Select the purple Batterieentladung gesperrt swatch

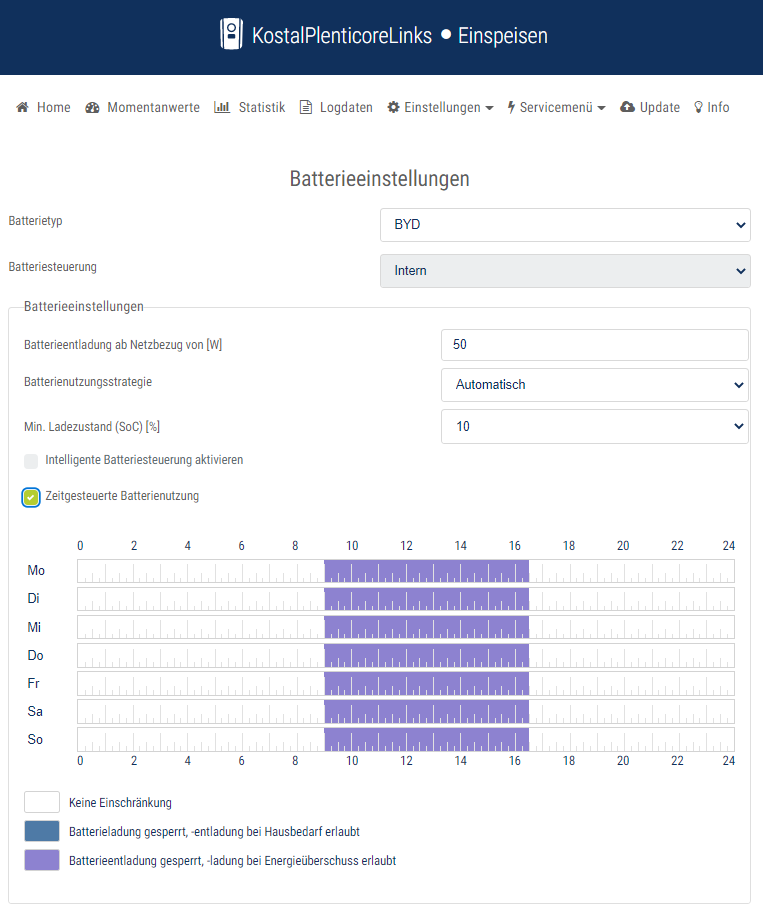42,860
